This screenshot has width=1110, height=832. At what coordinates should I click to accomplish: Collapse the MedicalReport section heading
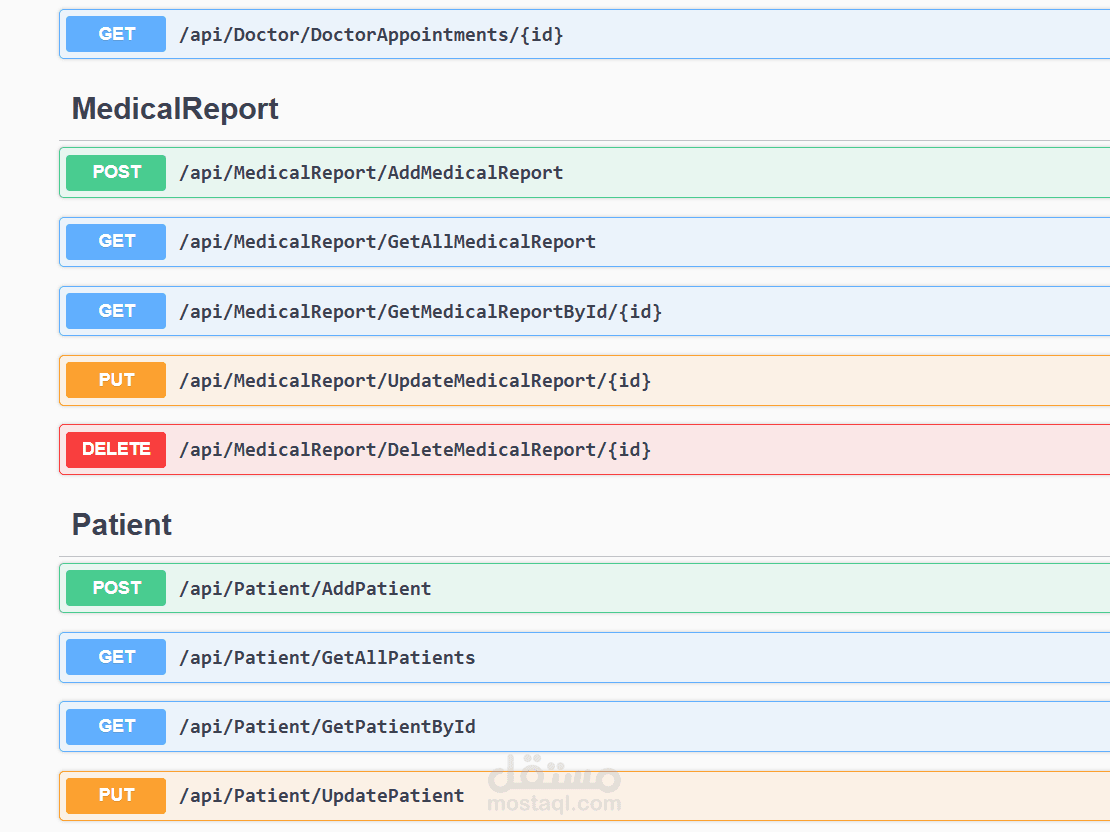pos(175,109)
